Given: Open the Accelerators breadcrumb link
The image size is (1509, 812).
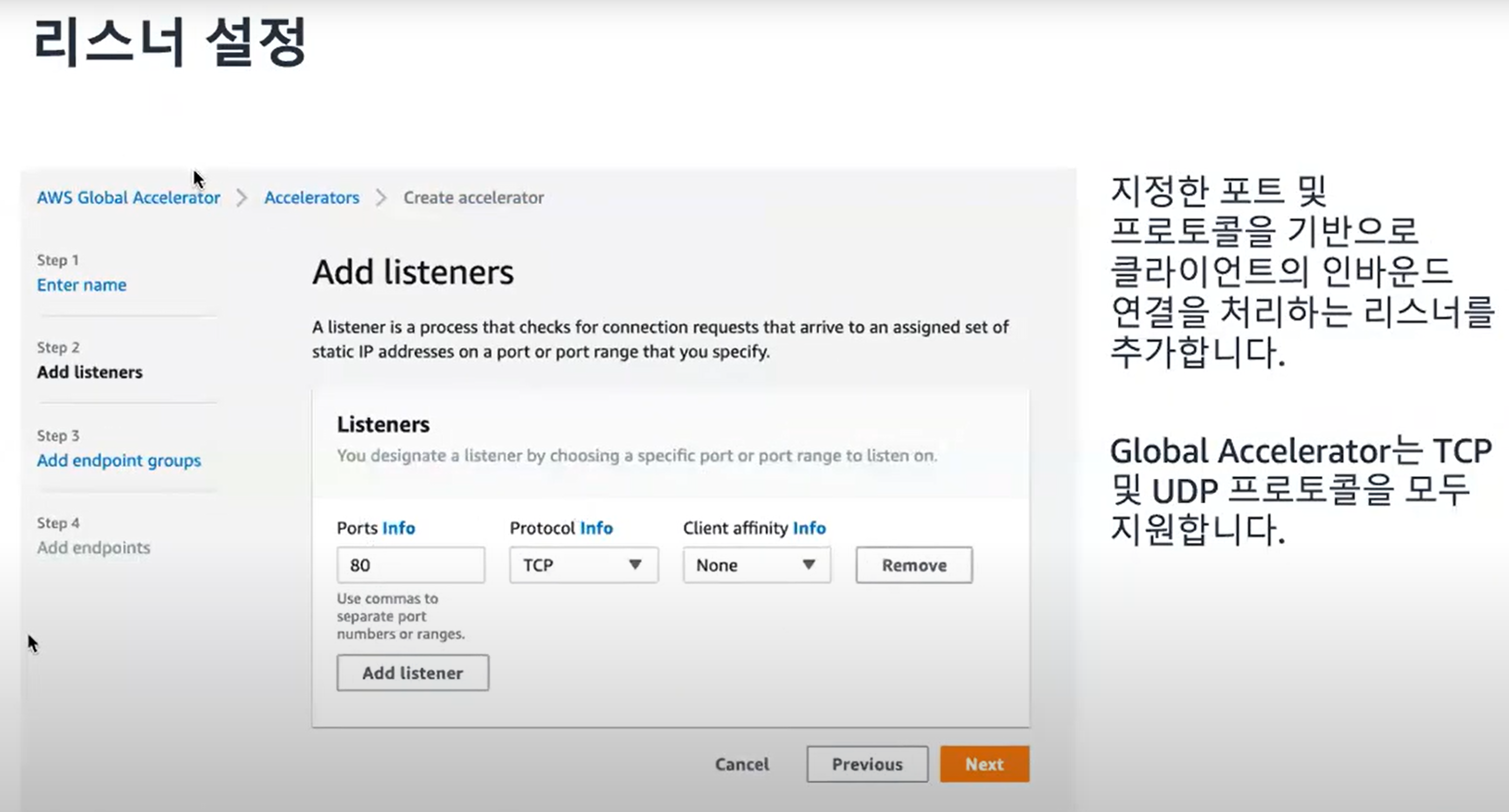Looking at the screenshot, I should tap(311, 198).
